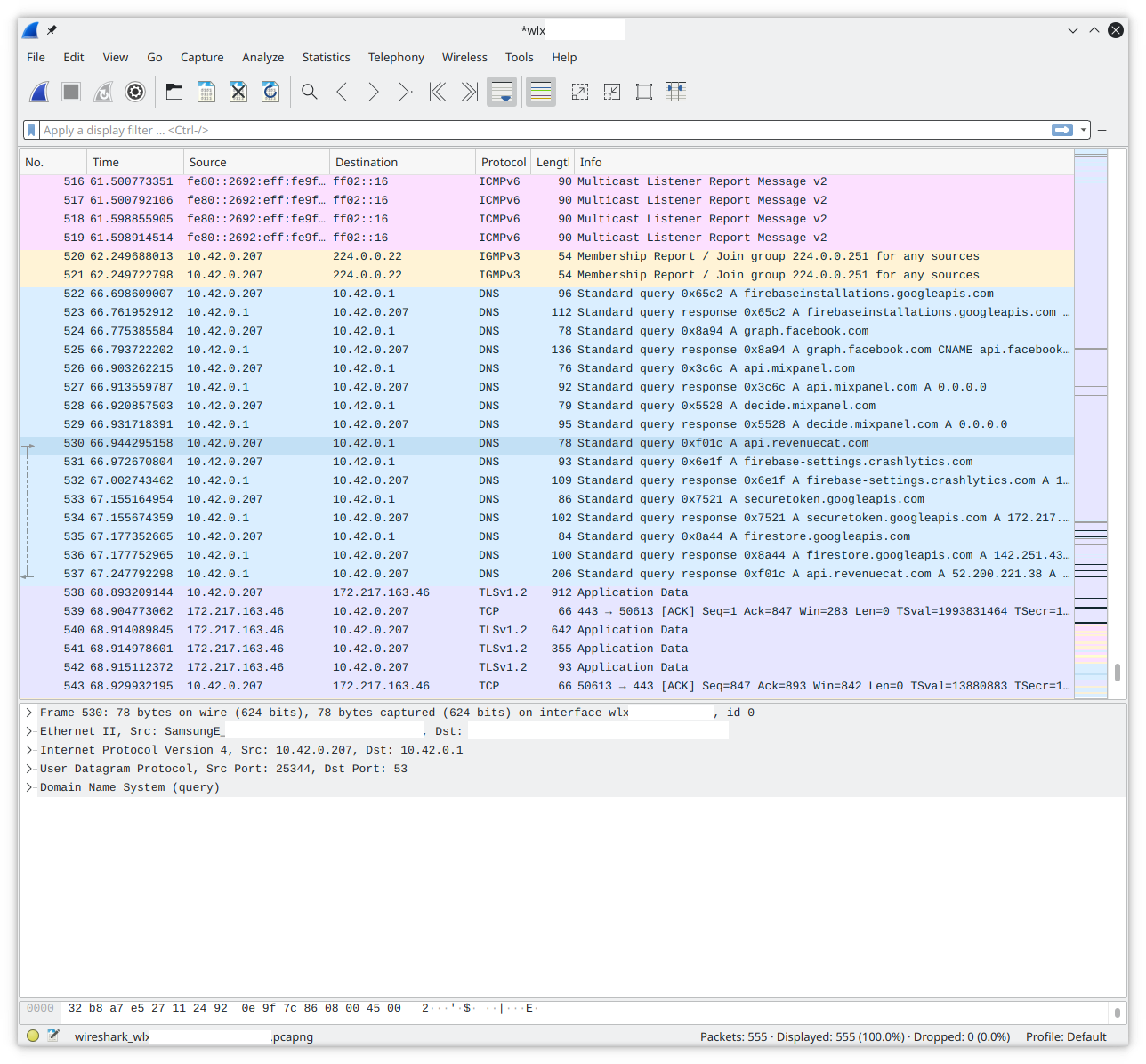Open capture options gear icon
The image size is (1146, 1064).
point(135,92)
